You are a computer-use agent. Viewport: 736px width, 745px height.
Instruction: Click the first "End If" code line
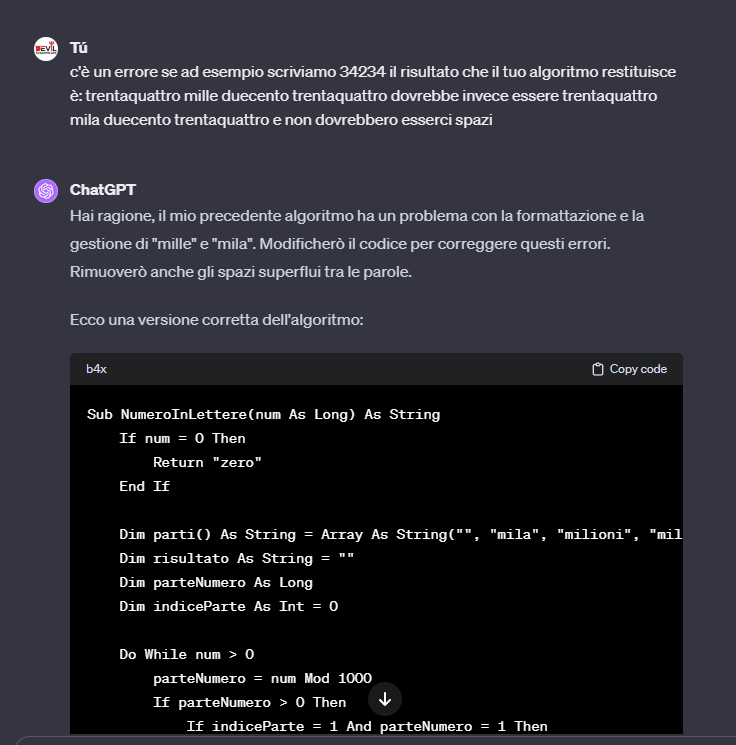click(144, 486)
